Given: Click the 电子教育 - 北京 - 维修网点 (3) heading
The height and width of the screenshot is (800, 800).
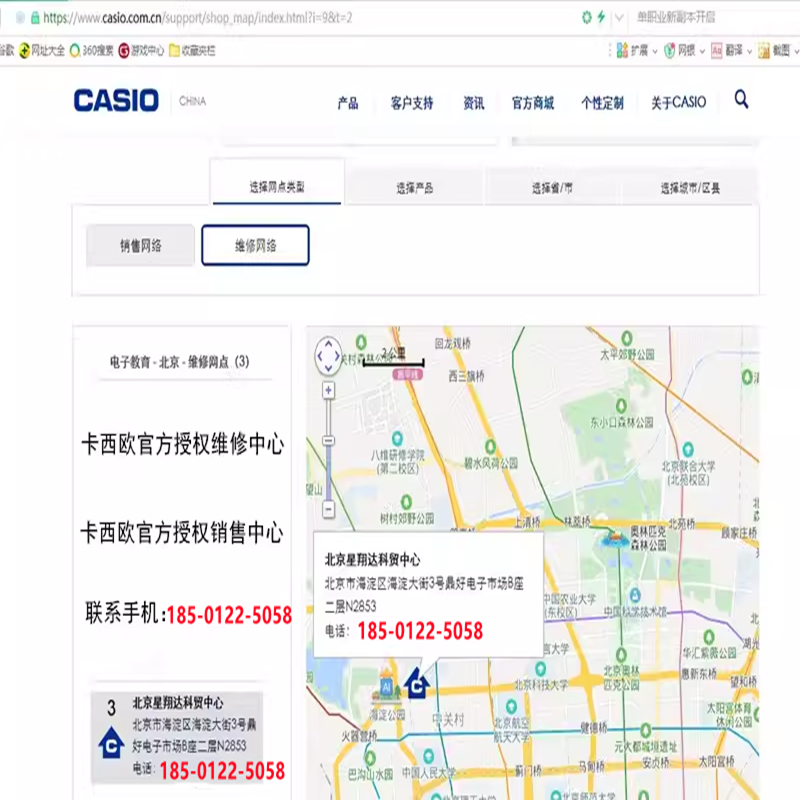Looking at the screenshot, I should [180, 362].
